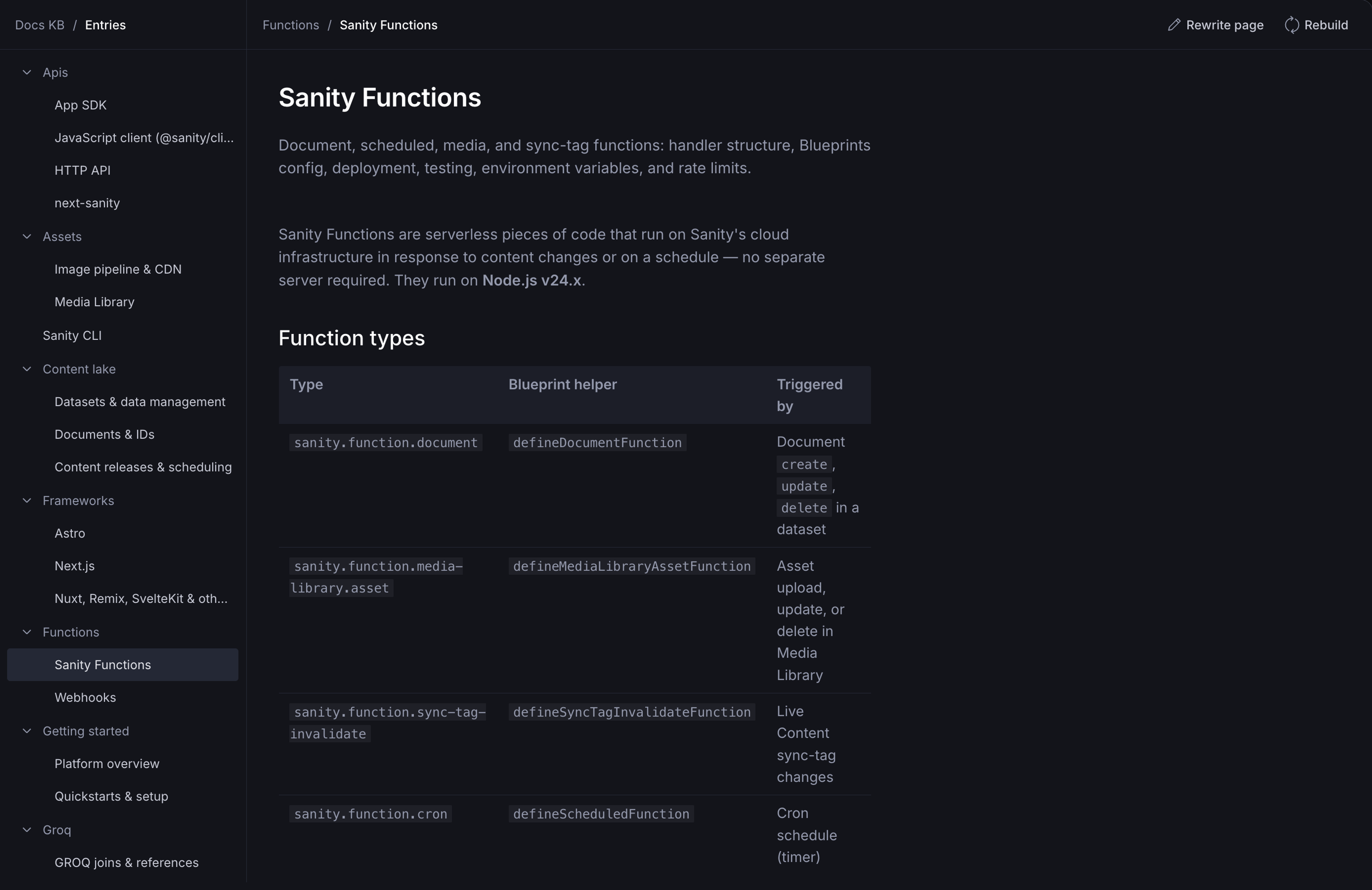
Task: Open the JavaScript client entry
Action: click(x=122, y=138)
